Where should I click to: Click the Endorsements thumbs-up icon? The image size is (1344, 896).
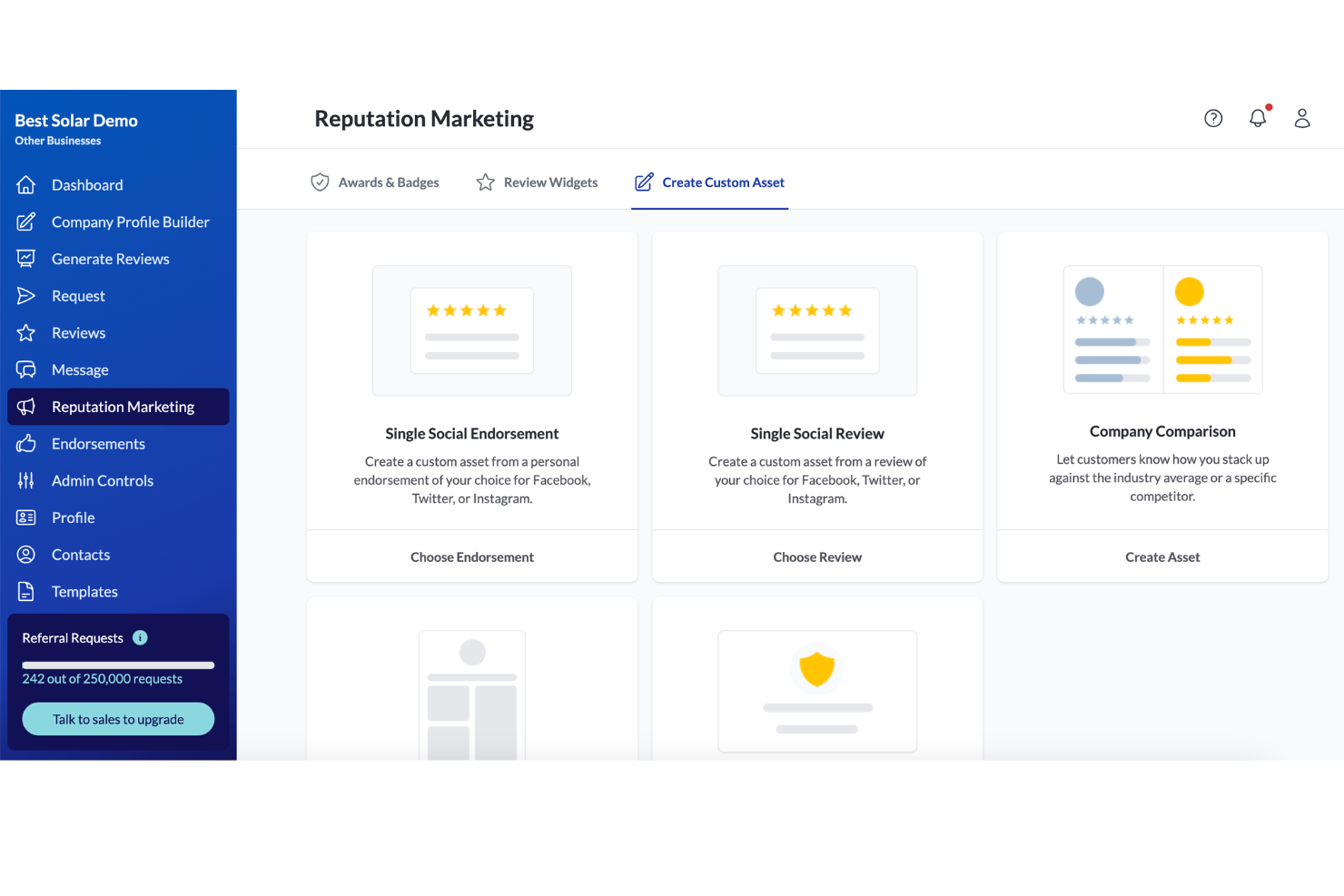27,443
